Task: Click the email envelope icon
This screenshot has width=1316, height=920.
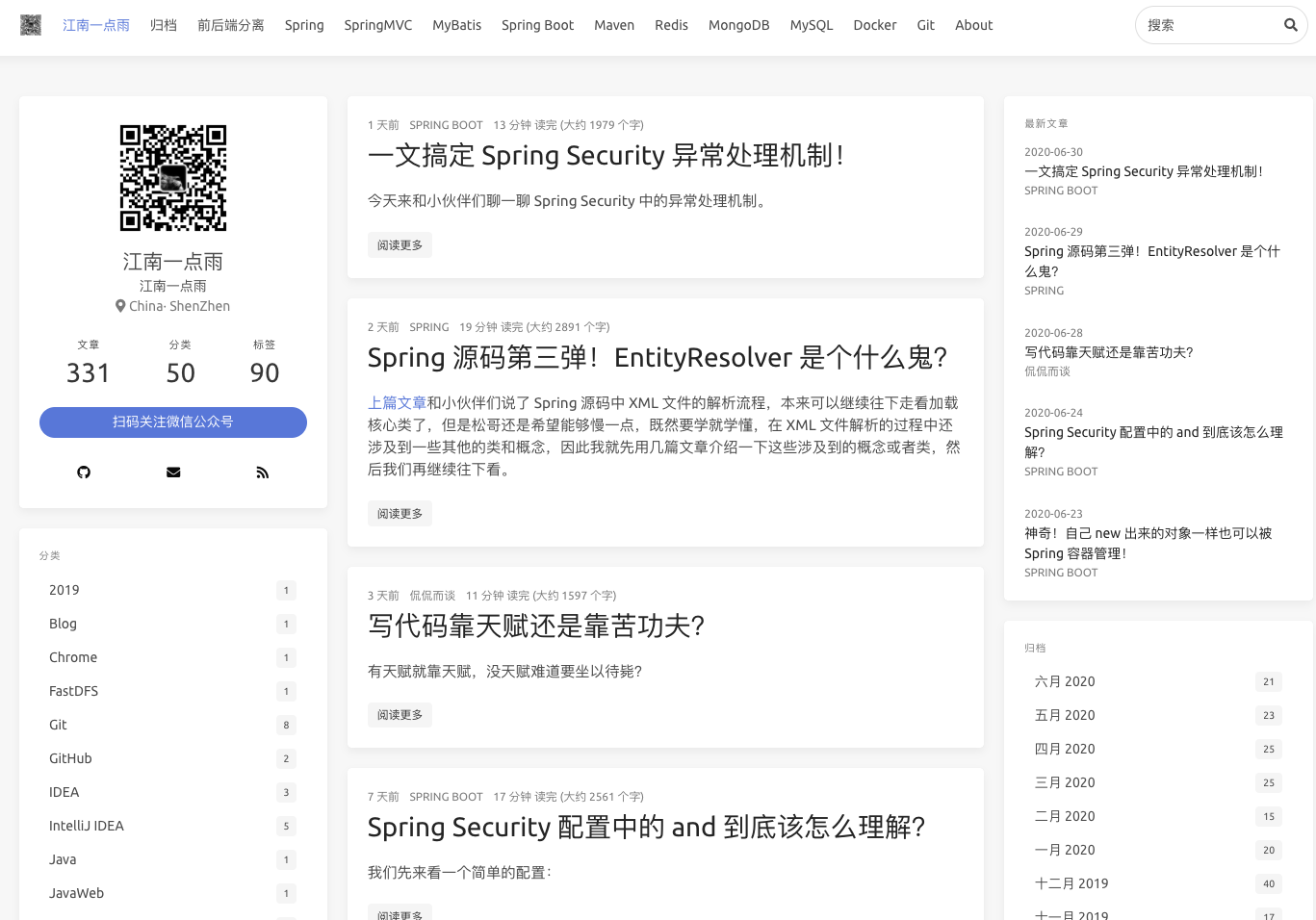Action: 173,472
